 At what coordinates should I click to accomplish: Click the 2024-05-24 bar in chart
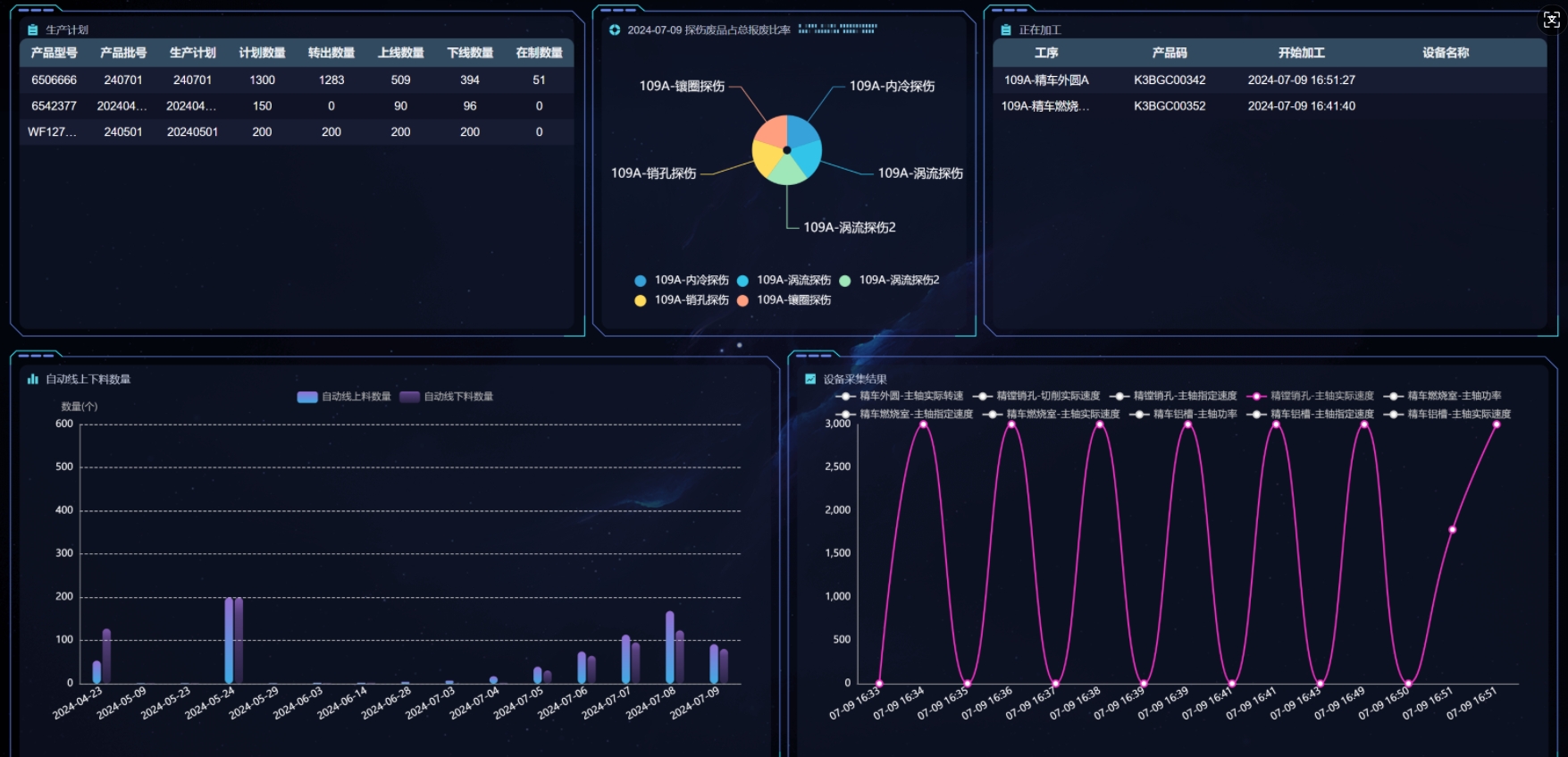pos(233,639)
